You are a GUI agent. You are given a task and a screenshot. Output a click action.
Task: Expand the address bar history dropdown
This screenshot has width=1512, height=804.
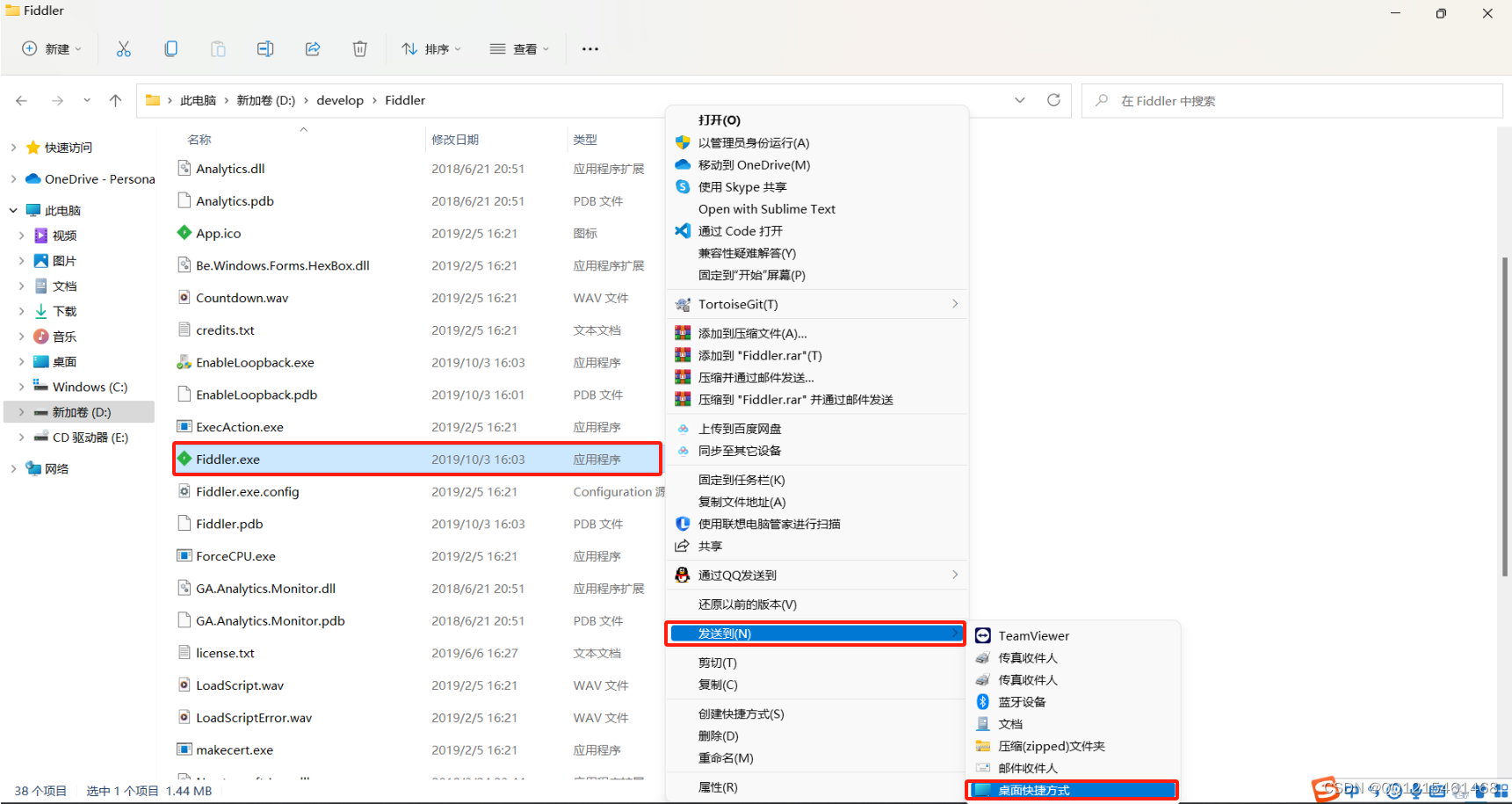1020,100
